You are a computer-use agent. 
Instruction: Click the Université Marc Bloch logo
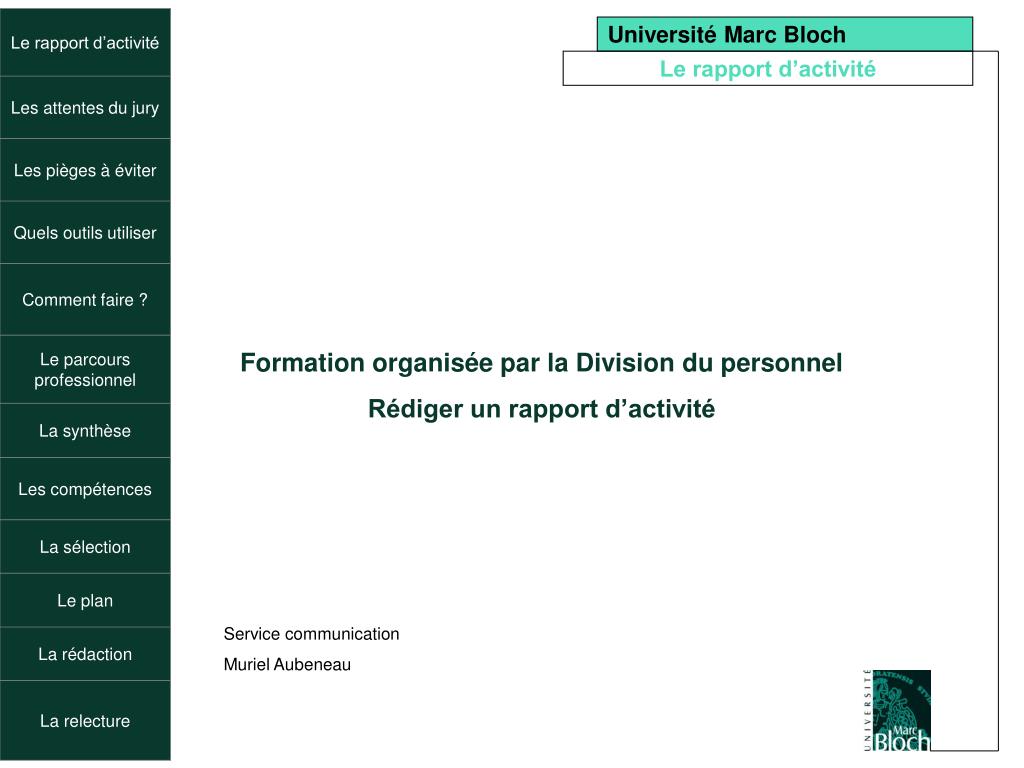point(897,711)
